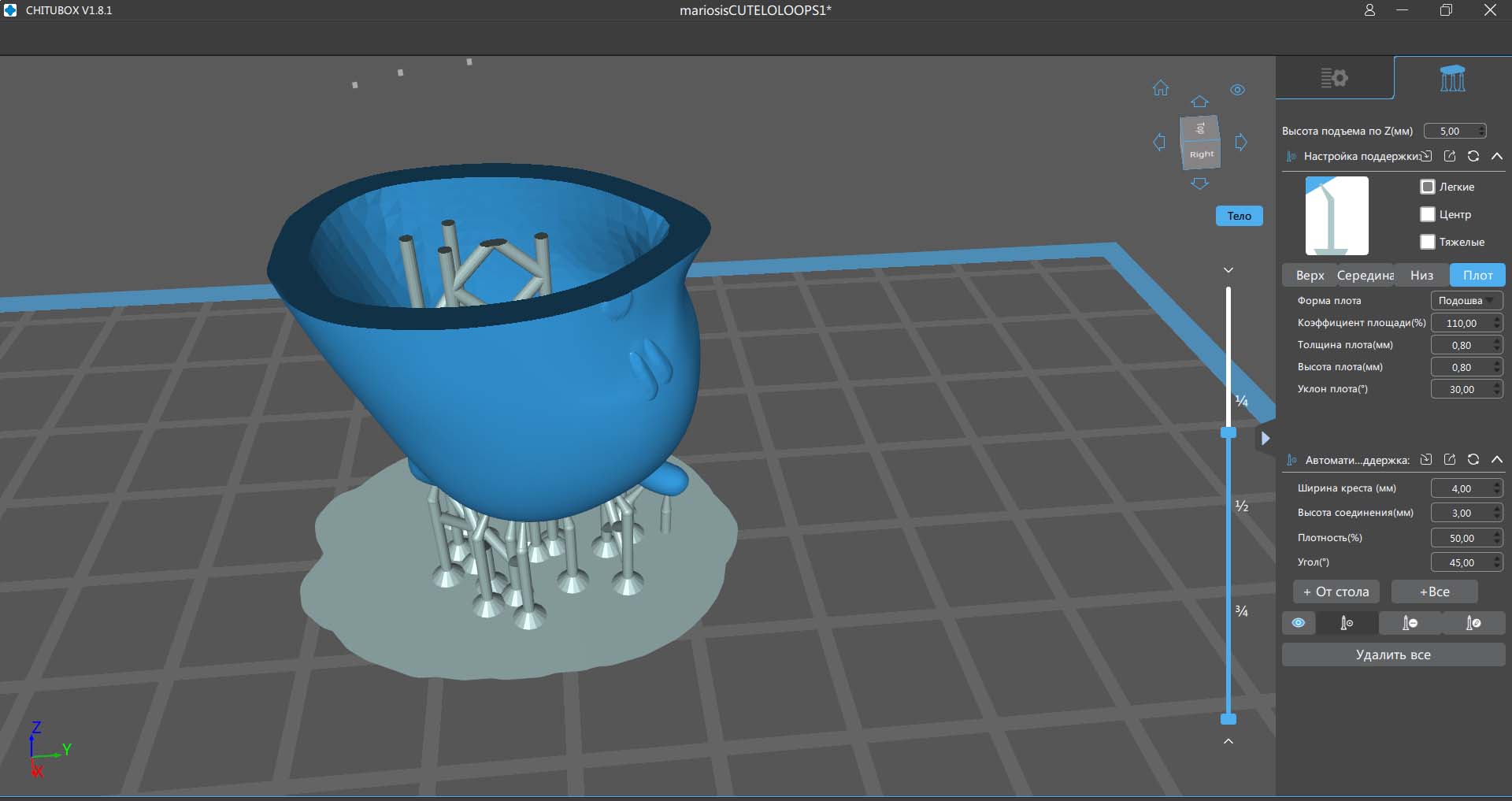The image size is (1512, 801).
Task: Select the add support tool icon
Action: 1347,623
